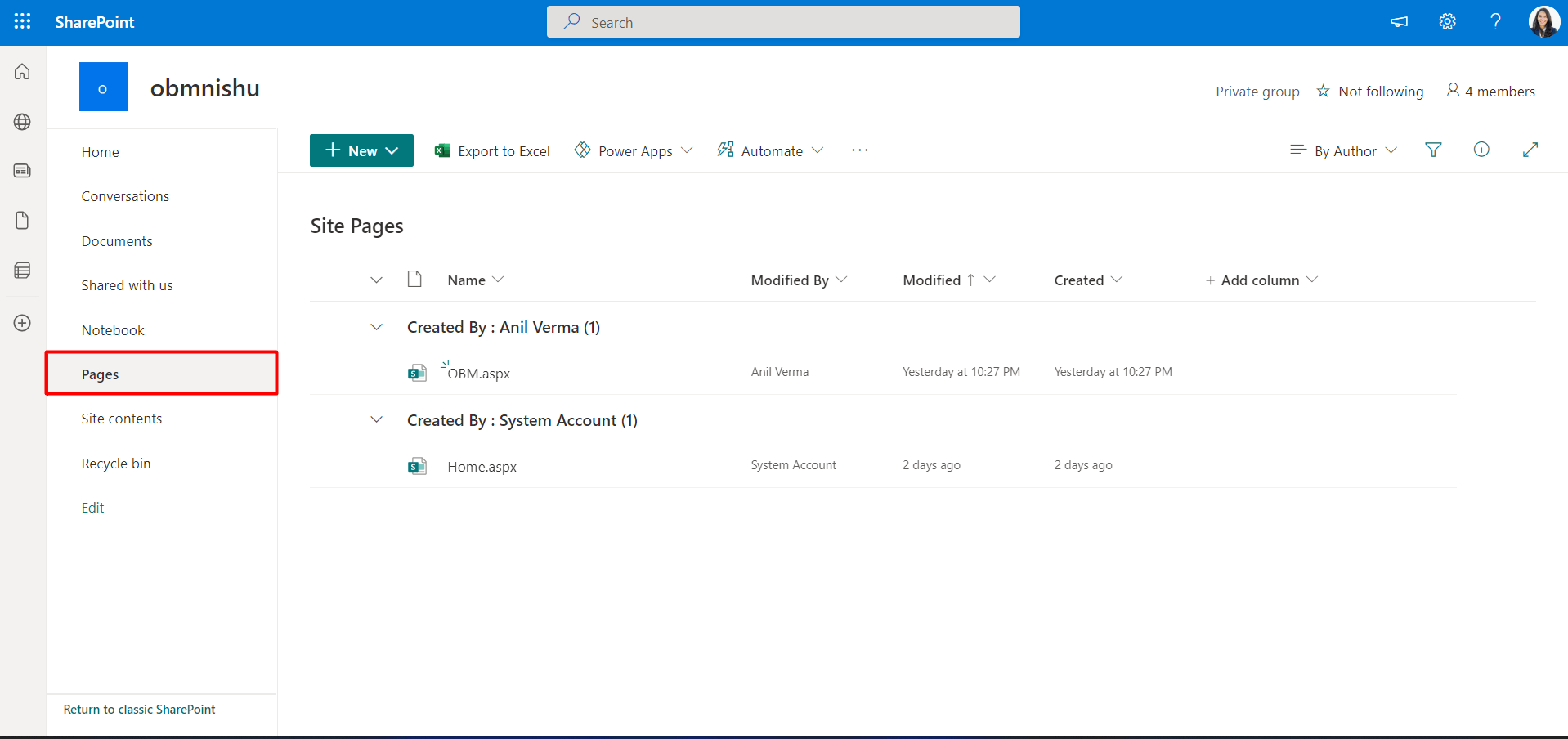
Task: Select Pages in site navigation
Action: pos(162,374)
